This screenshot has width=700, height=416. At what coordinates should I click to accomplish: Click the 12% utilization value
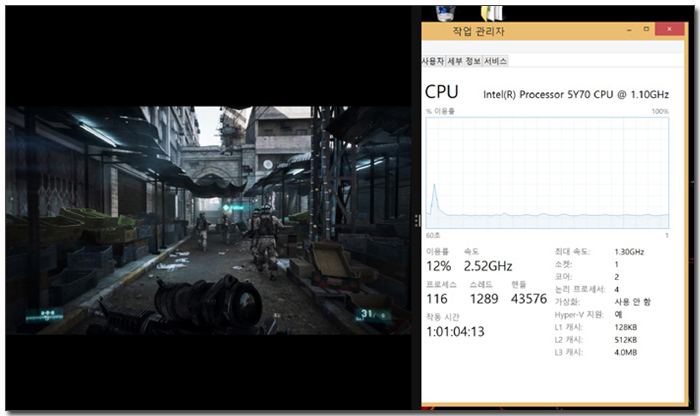coord(438,266)
